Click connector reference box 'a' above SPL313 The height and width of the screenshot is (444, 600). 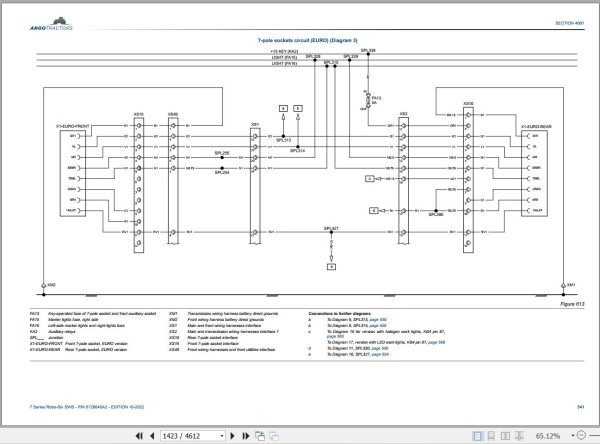coord(283,109)
